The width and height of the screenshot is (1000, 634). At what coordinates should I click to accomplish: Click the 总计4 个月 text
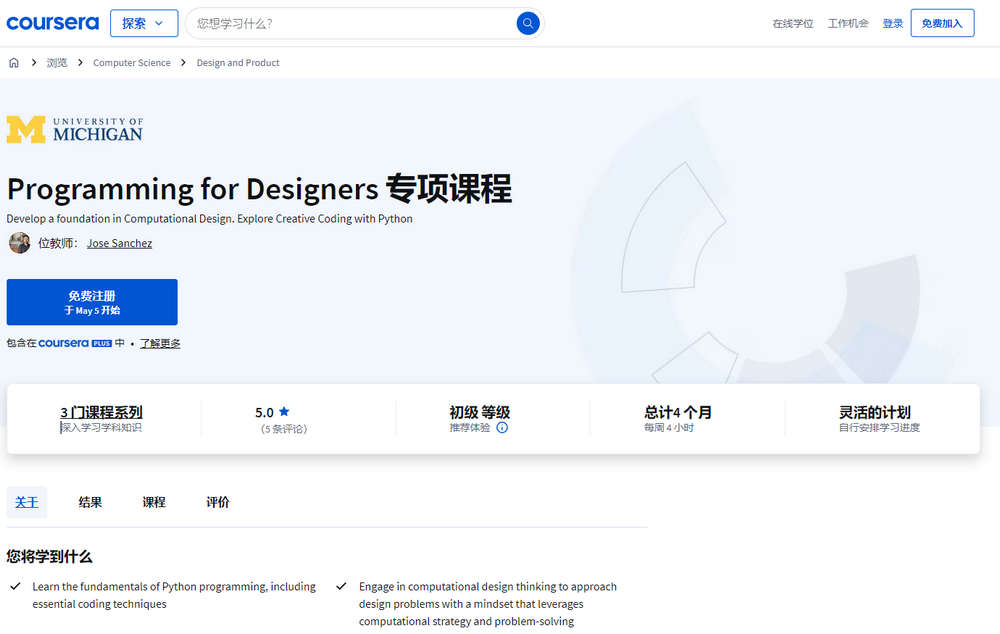point(677,412)
